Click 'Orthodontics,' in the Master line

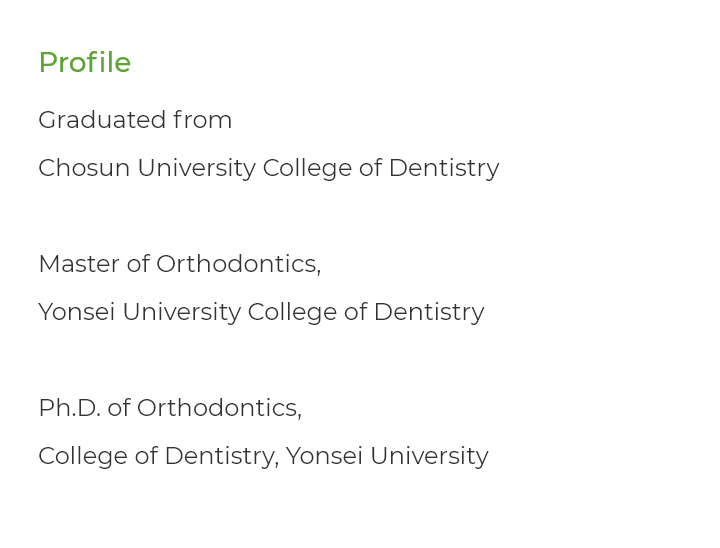pos(238,264)
